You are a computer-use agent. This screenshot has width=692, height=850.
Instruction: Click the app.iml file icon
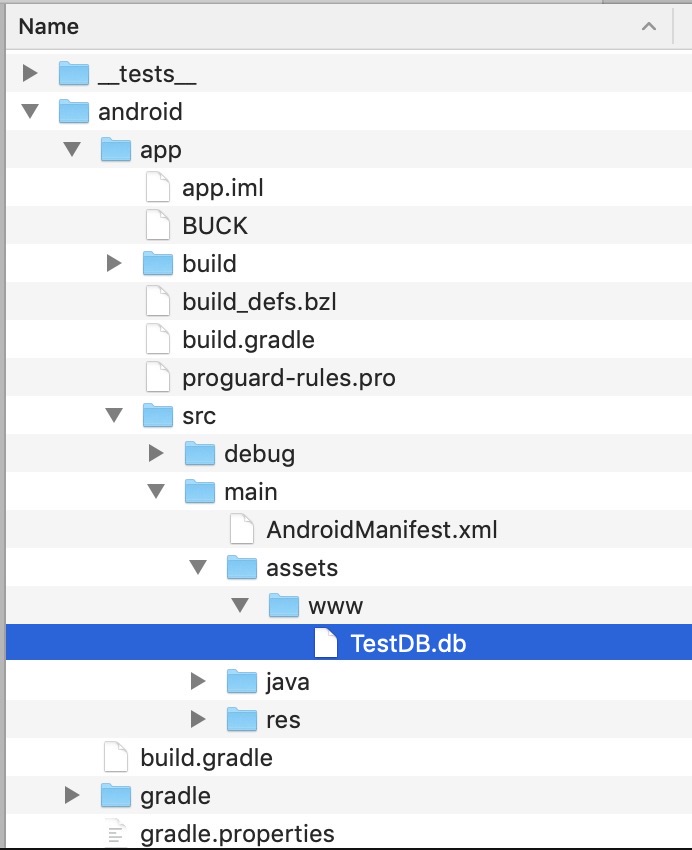pyautogui.click(x=158, y=187)
